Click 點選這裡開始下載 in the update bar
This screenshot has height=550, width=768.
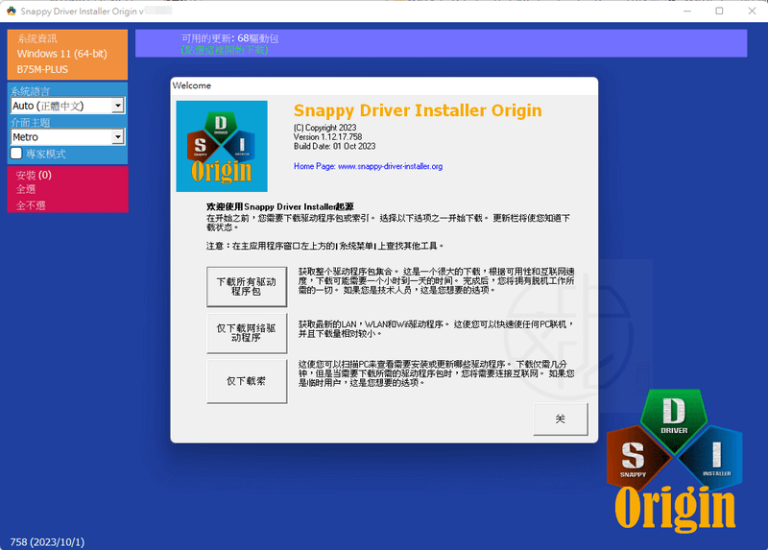click(224, 49)
